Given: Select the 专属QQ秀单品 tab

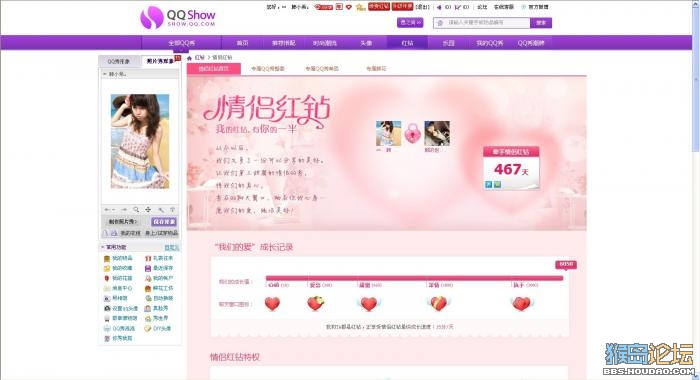Looking at the screenshot, I should [322, 69].
